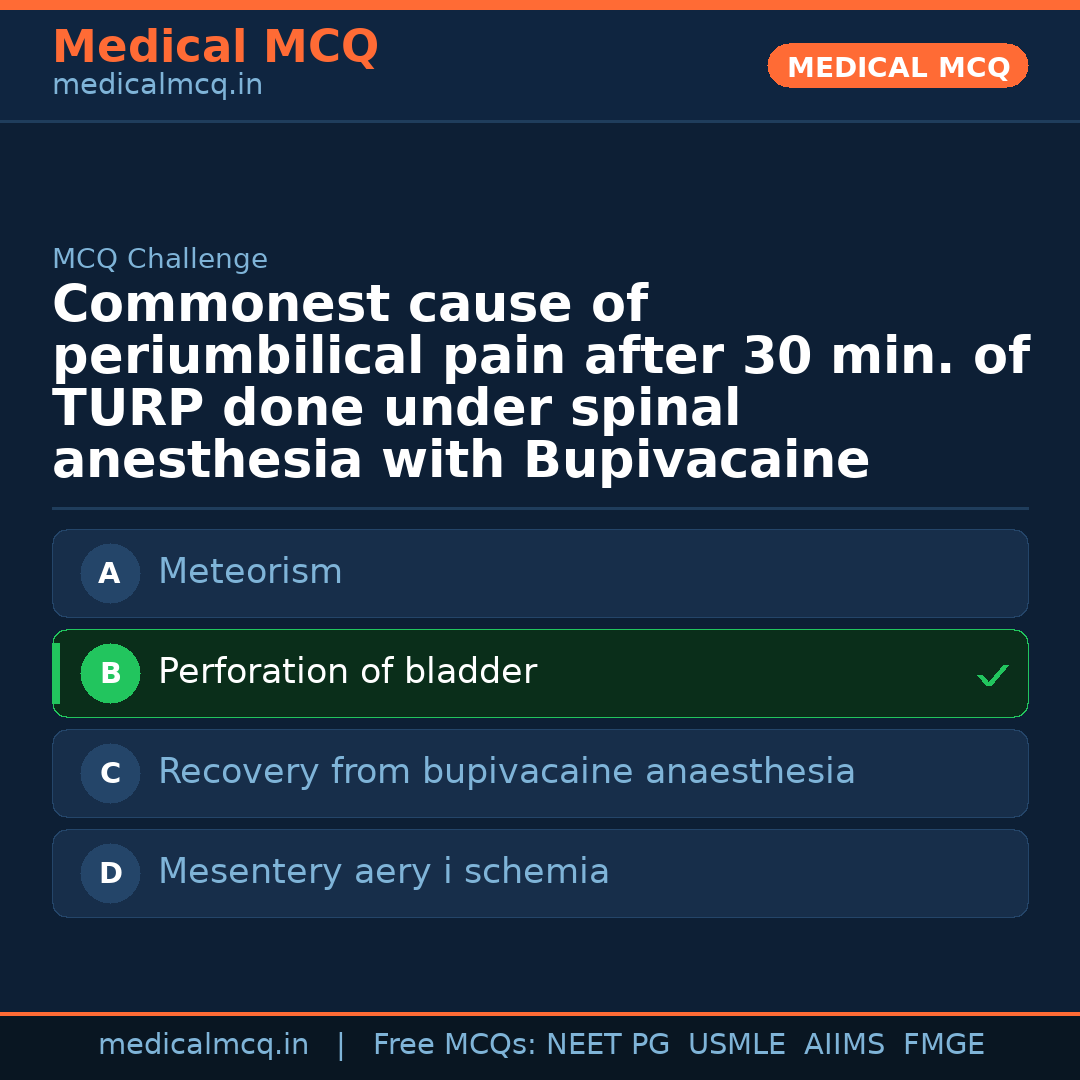1080x1080 pixels.
Task: Click the MCQ Challenge label
Action: (x=160, y=260)
